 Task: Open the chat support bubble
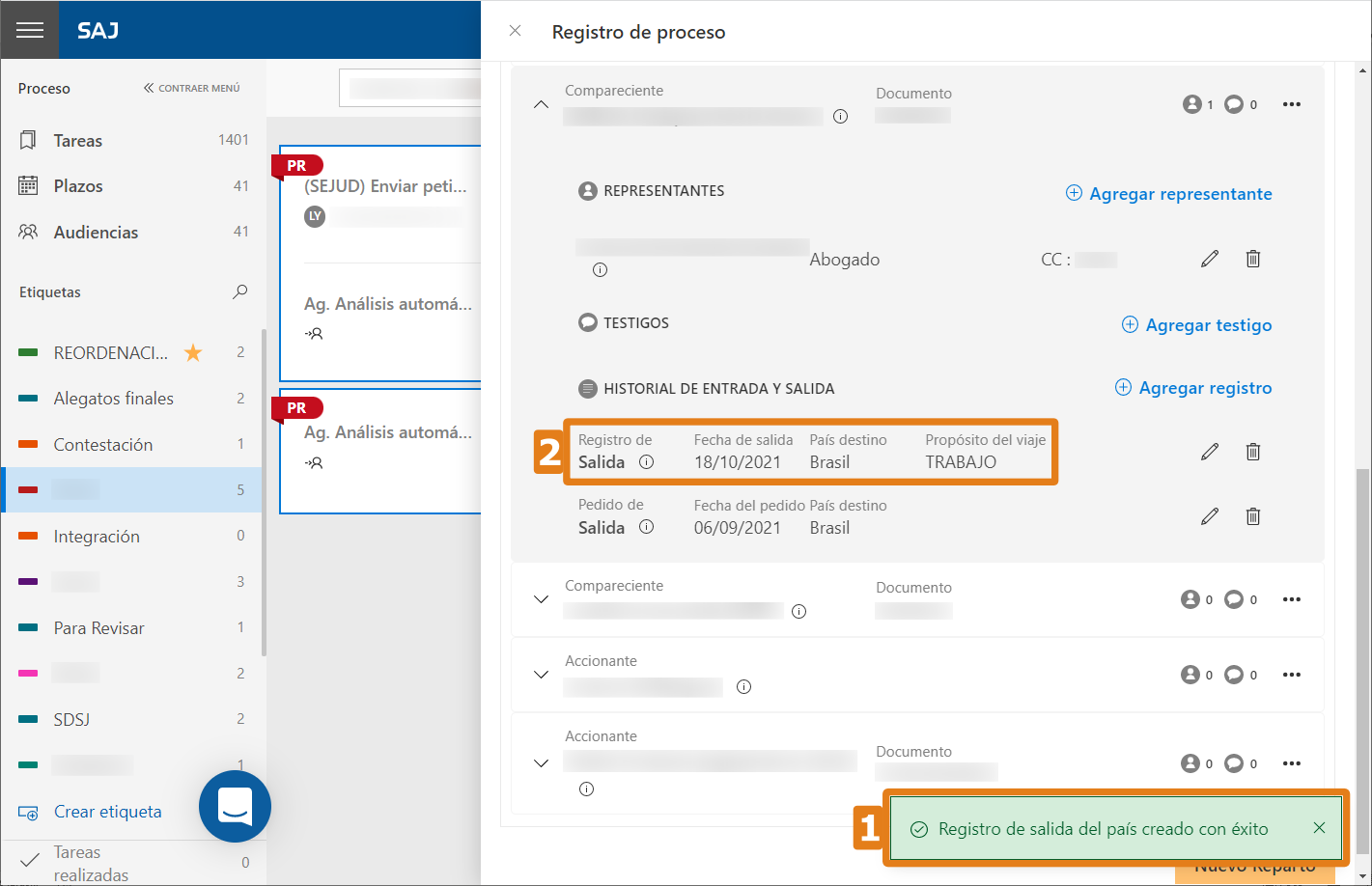235,806
